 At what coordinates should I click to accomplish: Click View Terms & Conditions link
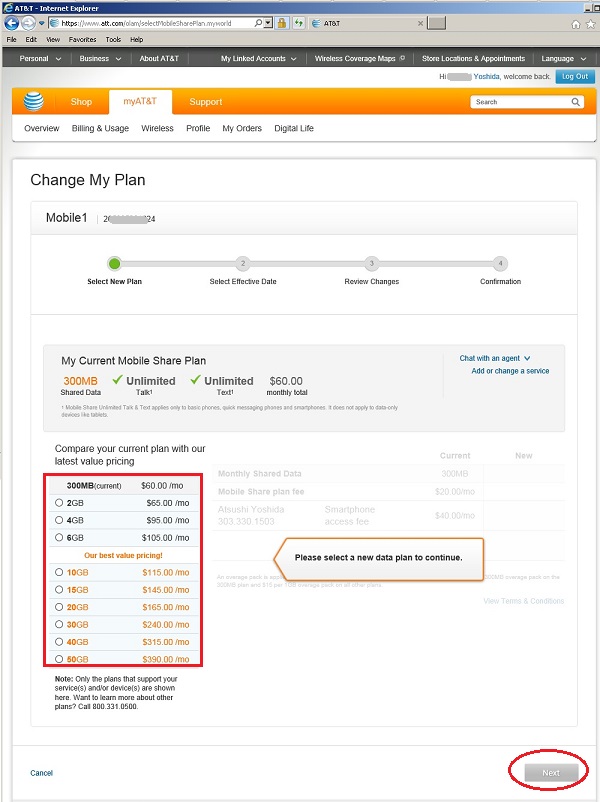point(524,601)
